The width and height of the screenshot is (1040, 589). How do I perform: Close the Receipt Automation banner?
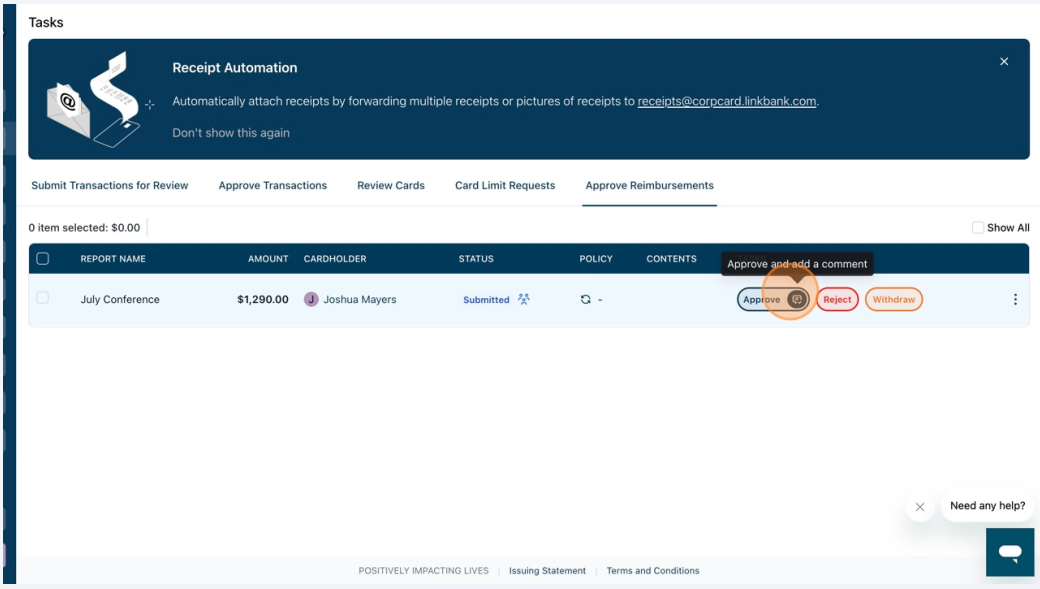(x=1004, y=62)
